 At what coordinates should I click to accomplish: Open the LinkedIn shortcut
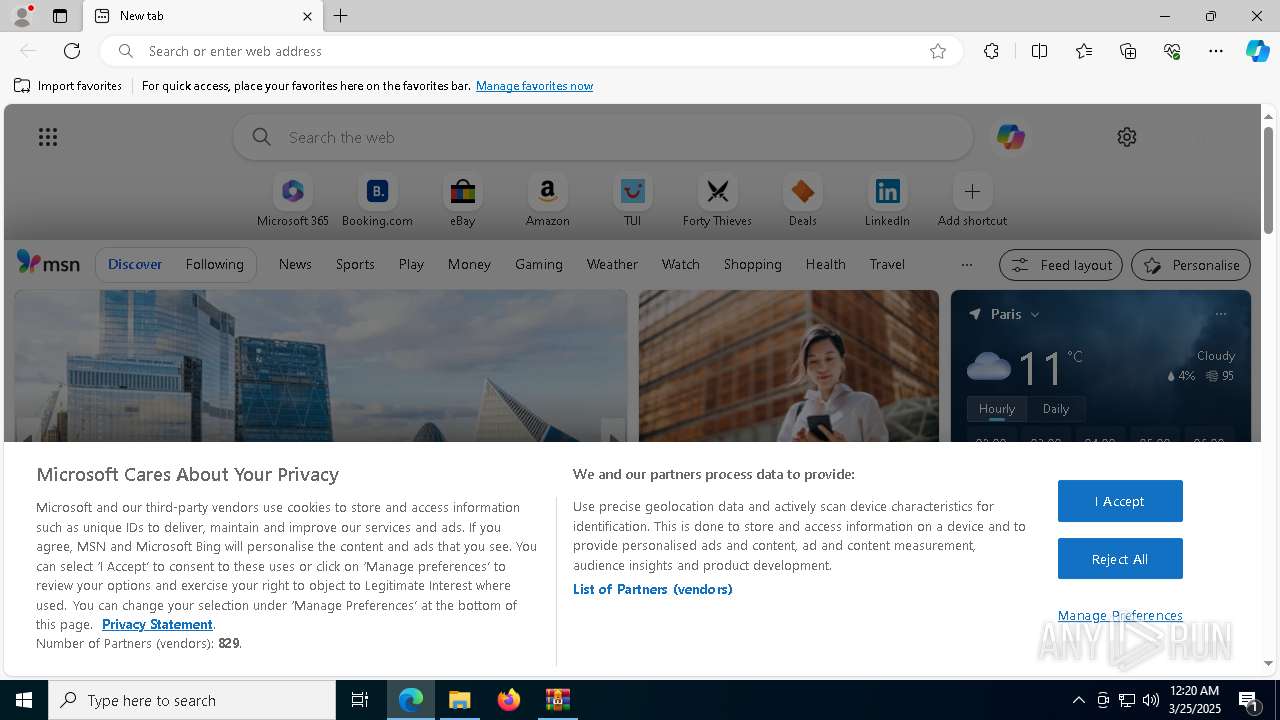887,201
